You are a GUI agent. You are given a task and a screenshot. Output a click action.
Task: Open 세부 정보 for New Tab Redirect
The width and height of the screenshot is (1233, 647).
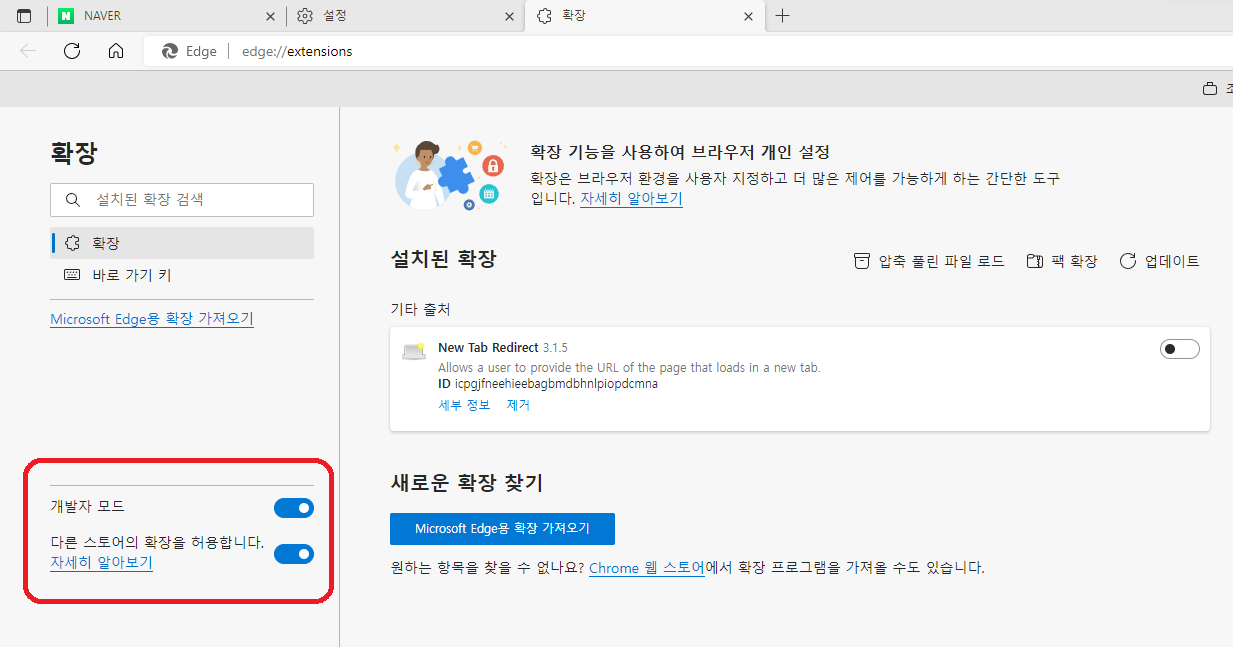tap(464, 405)
